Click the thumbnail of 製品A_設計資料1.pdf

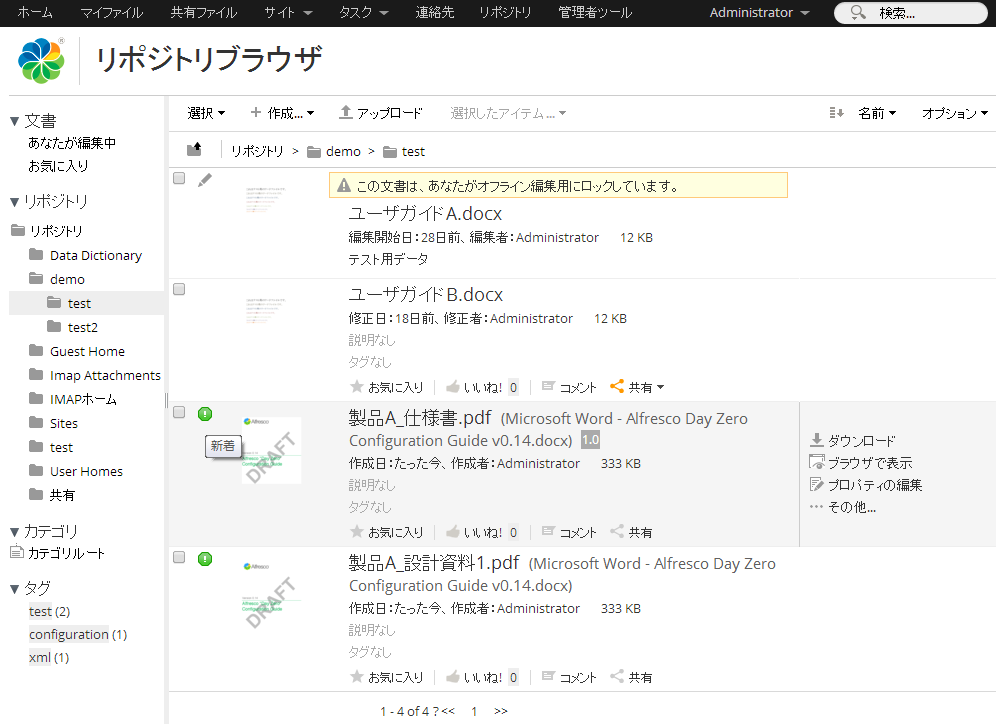pos(272,595)
